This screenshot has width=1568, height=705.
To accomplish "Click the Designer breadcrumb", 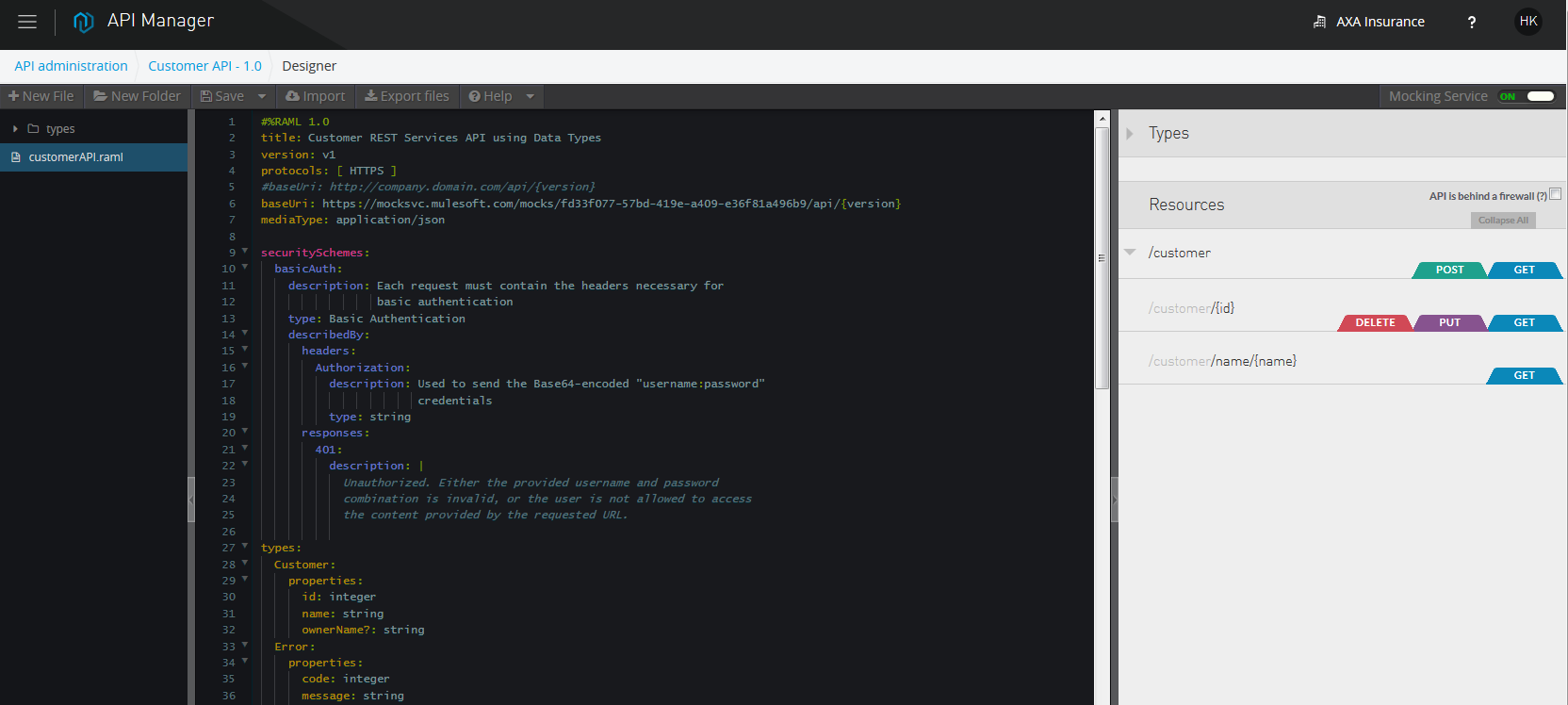I will (309, 66).
